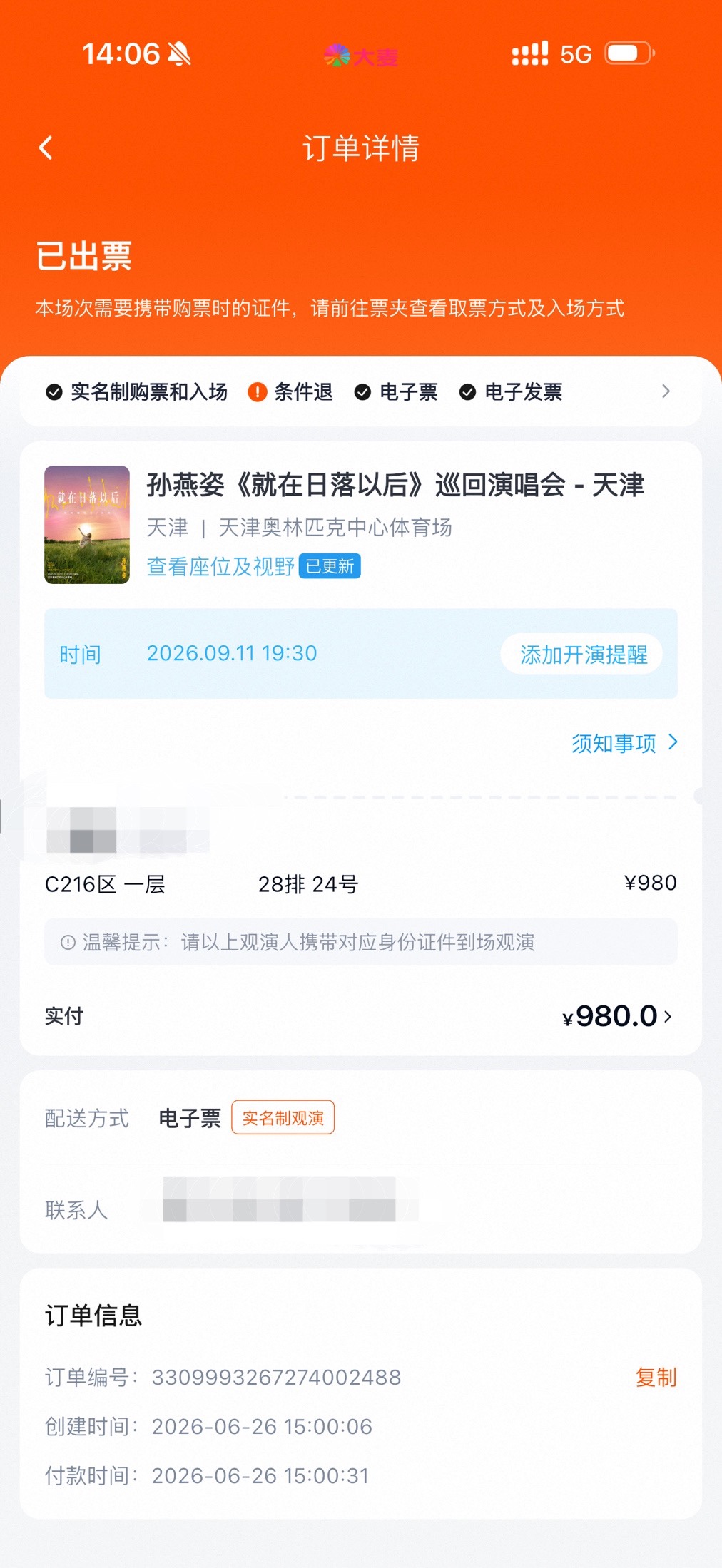This screenshot has height=1568, width=722.
Task: Tap the silent mode bell icon
Action: click(179, 53)
